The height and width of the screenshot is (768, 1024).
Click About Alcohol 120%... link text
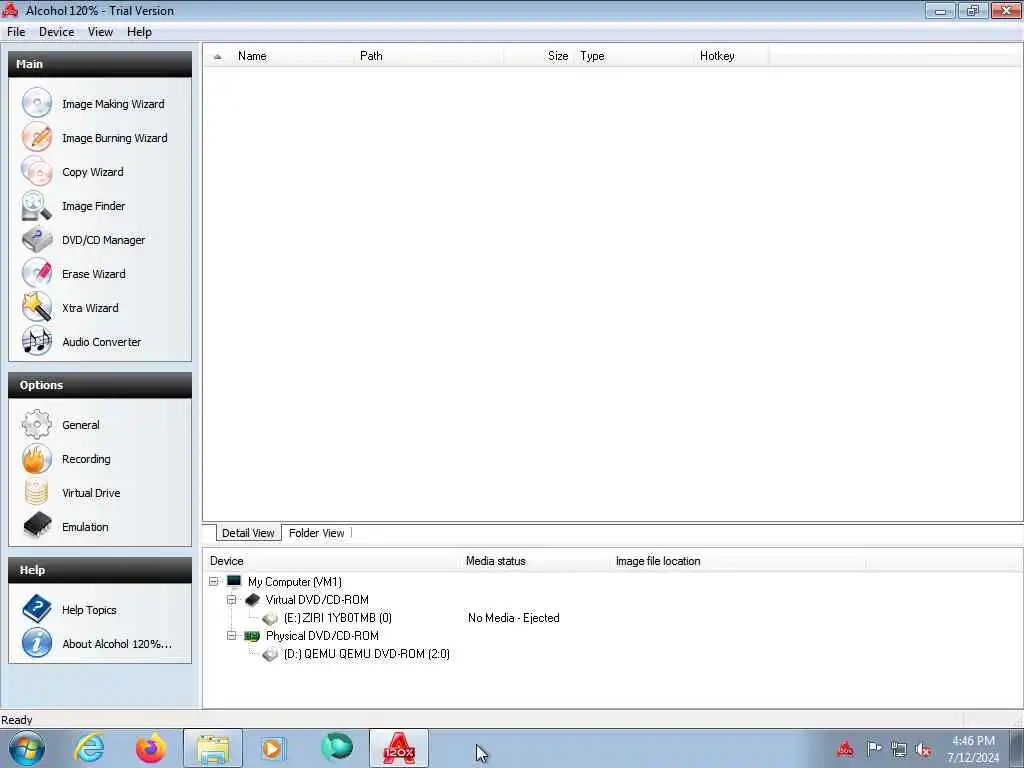[117, 644]
